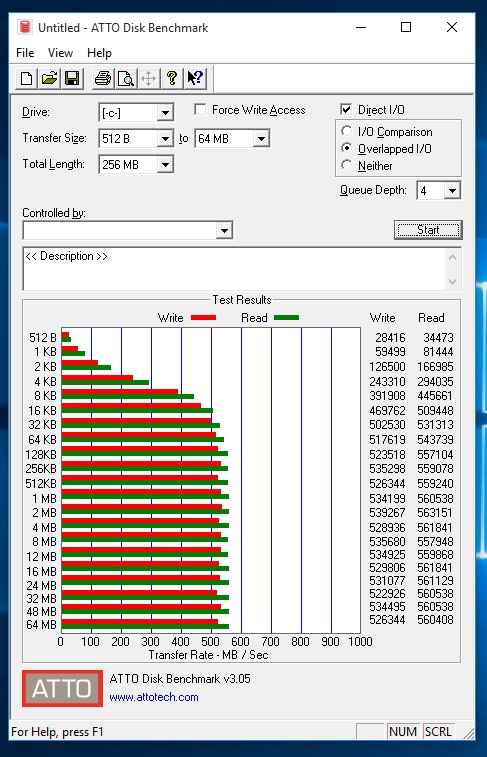Image resolution: width=487 pixels, height=757 pixels.
Task: Open a saved benchmark file icon
Action: [x=49, y=78]
